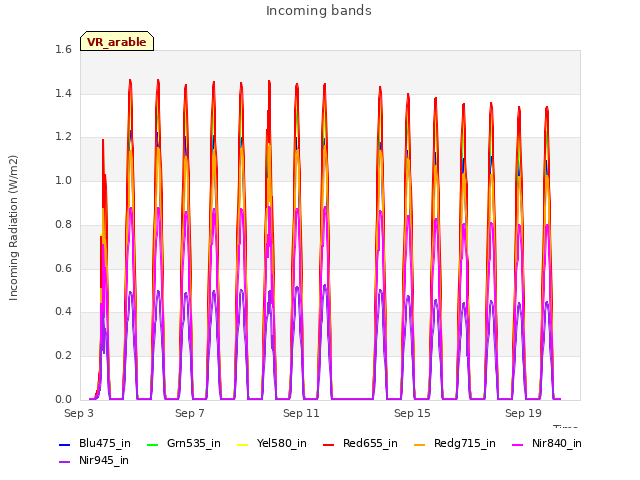Click the 0.8 y-axis tick label

click(x=63, y=224)
